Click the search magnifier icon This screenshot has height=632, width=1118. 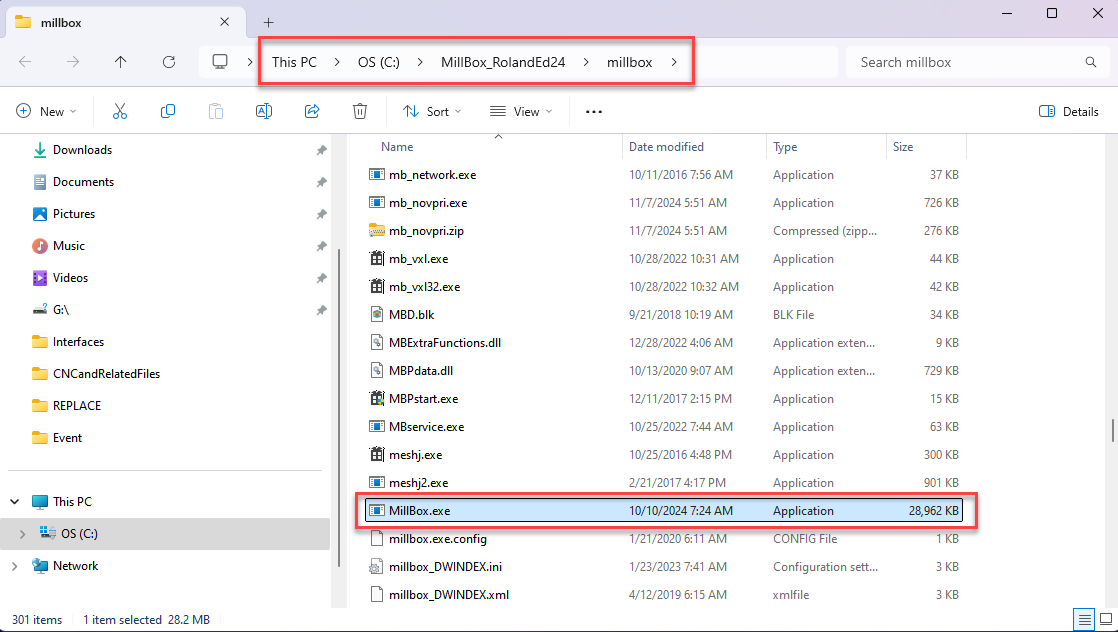[x=1091, y=62]
